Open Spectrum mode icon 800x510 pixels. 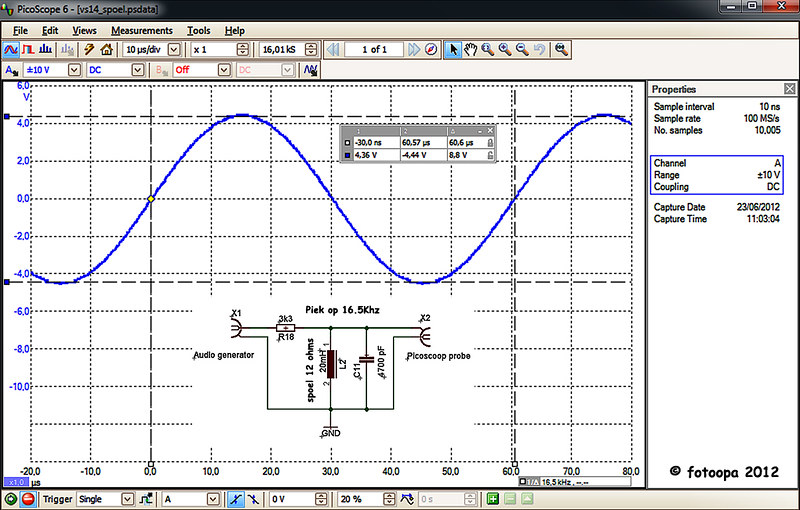click(x=46, y=49)
